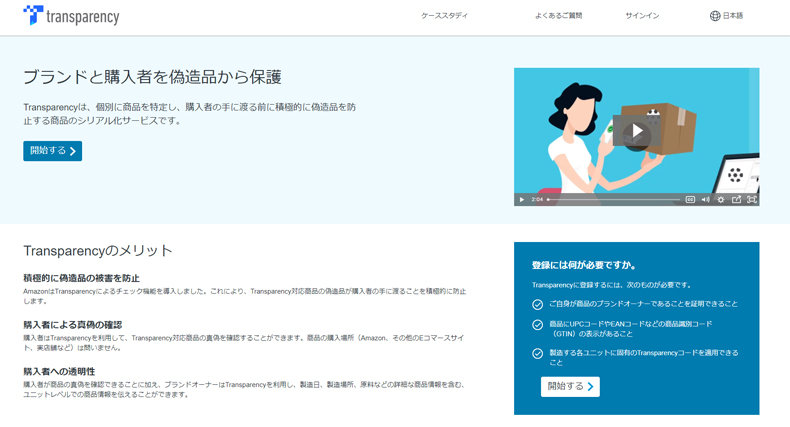Click checkmark beside brand owner requirement
The width and height of the screenshot is (790, 427).
538,304
